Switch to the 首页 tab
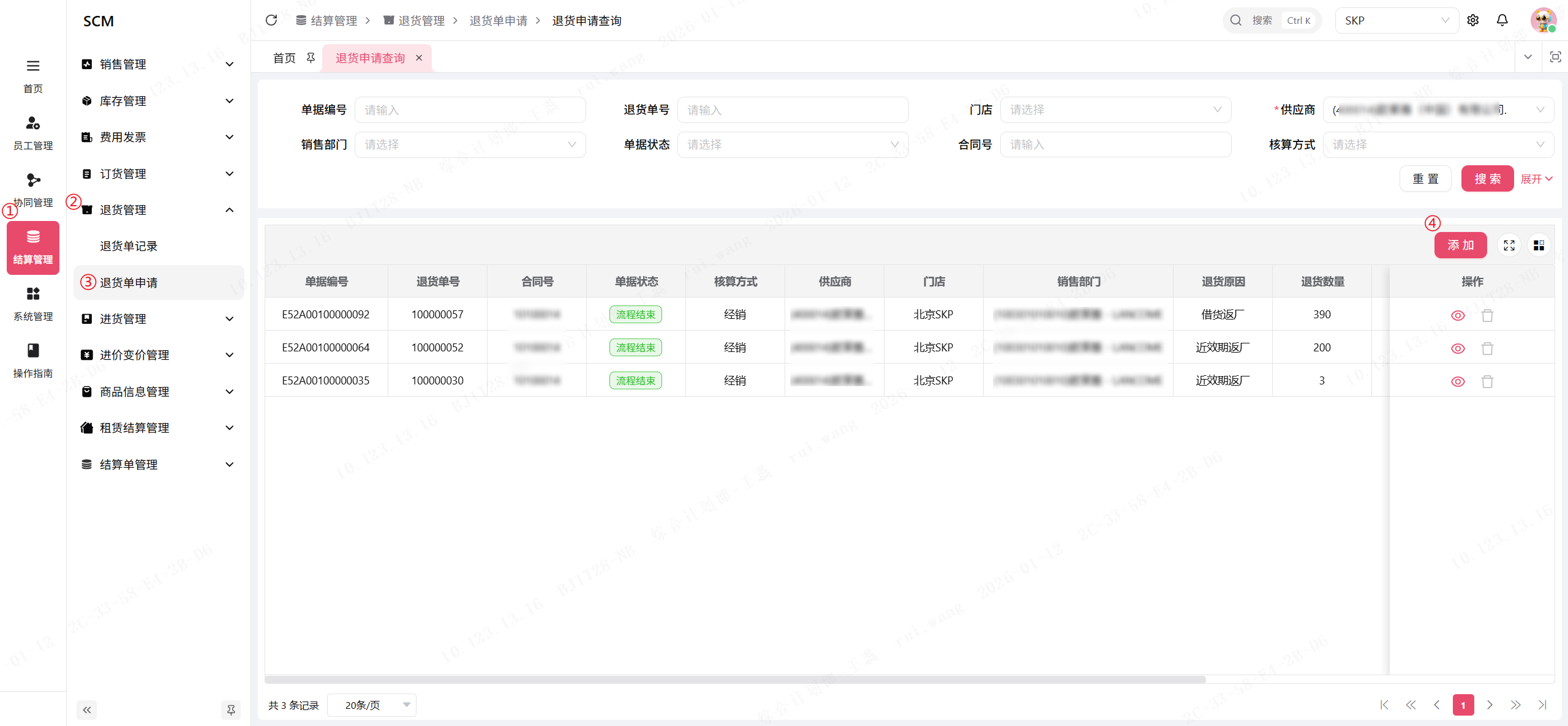Image resolution: width=1568 pixels, height=726 pixels. [284, 58]
